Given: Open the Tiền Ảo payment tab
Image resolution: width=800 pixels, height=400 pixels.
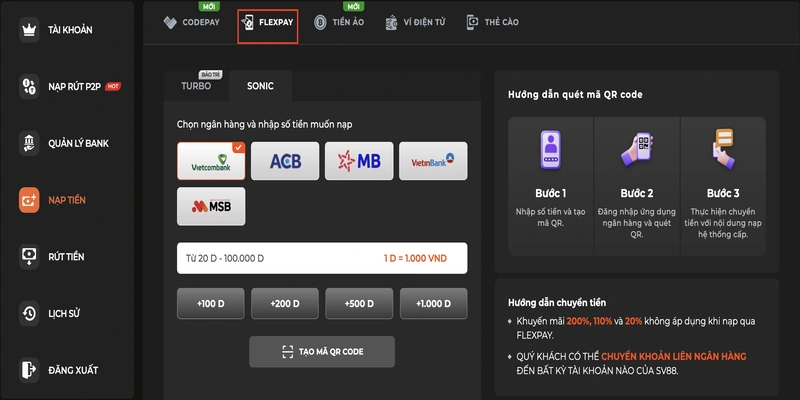Looking at the screenshot, I should [x=339, y=22].
